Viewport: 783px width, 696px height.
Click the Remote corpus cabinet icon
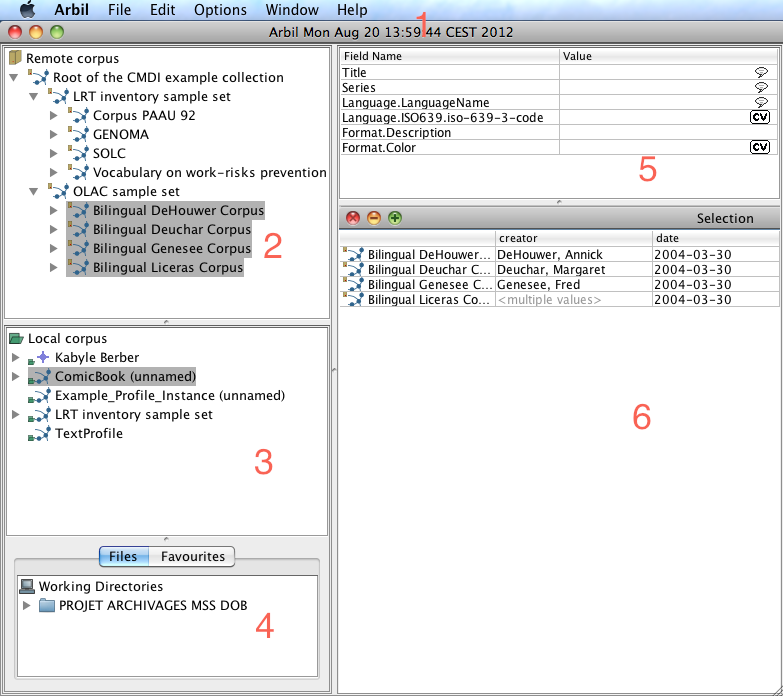tap(15, 57)
